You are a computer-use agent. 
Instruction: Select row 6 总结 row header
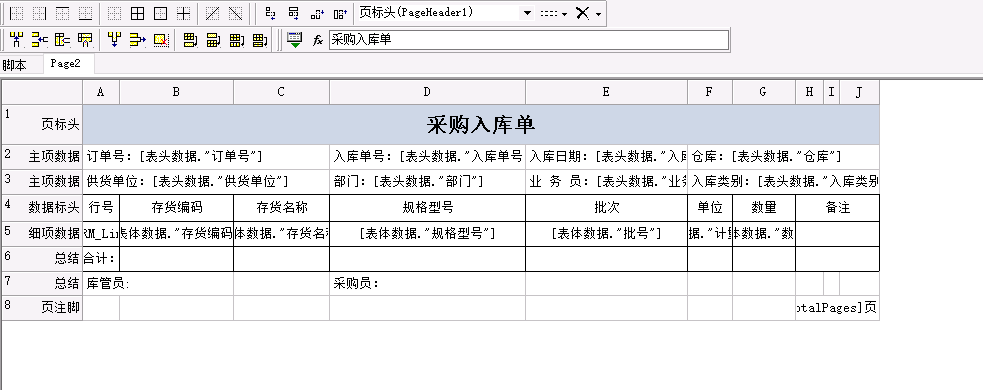pyautogui.click(x=42, y=258)
